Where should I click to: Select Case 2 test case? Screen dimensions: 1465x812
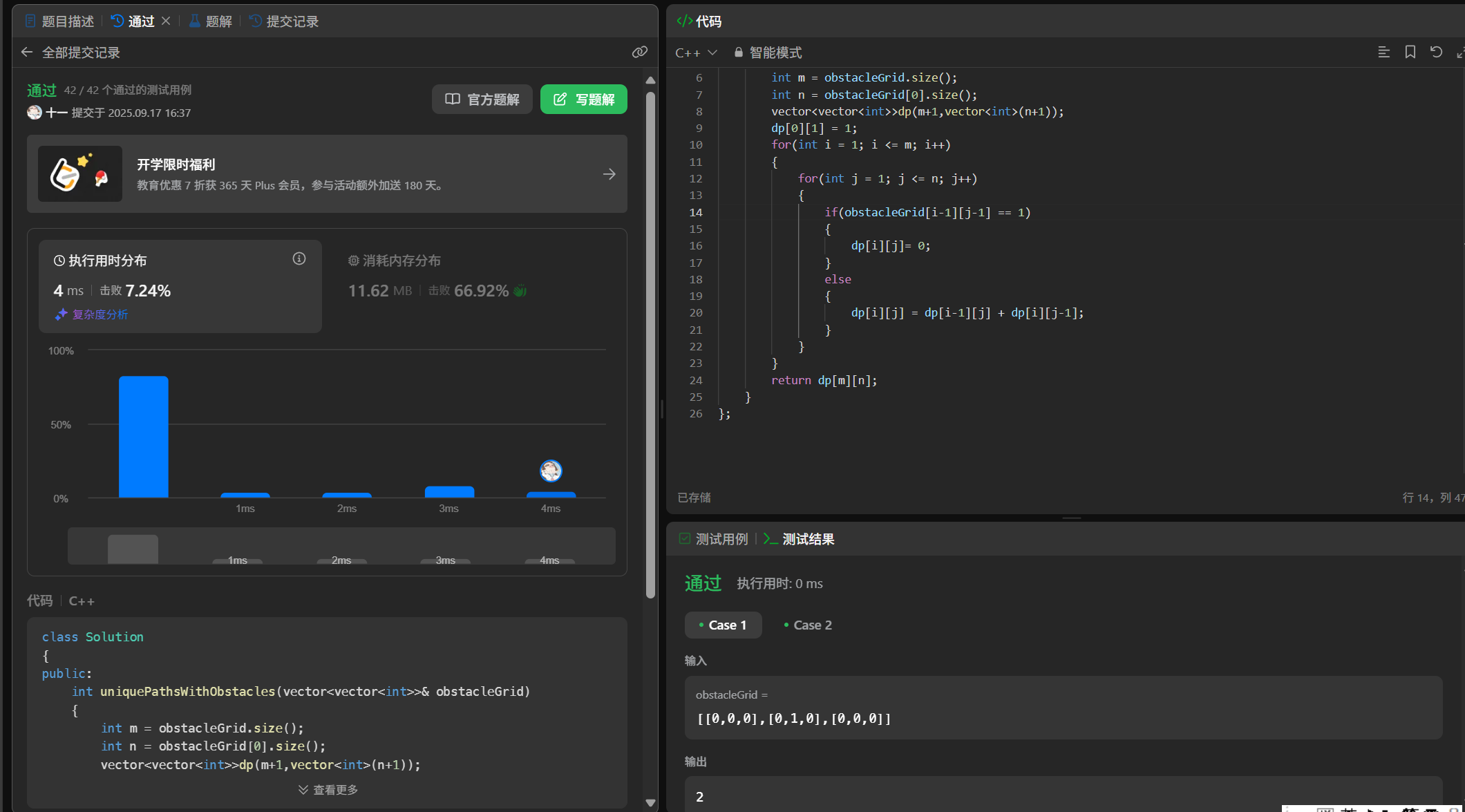coord(808,625)
